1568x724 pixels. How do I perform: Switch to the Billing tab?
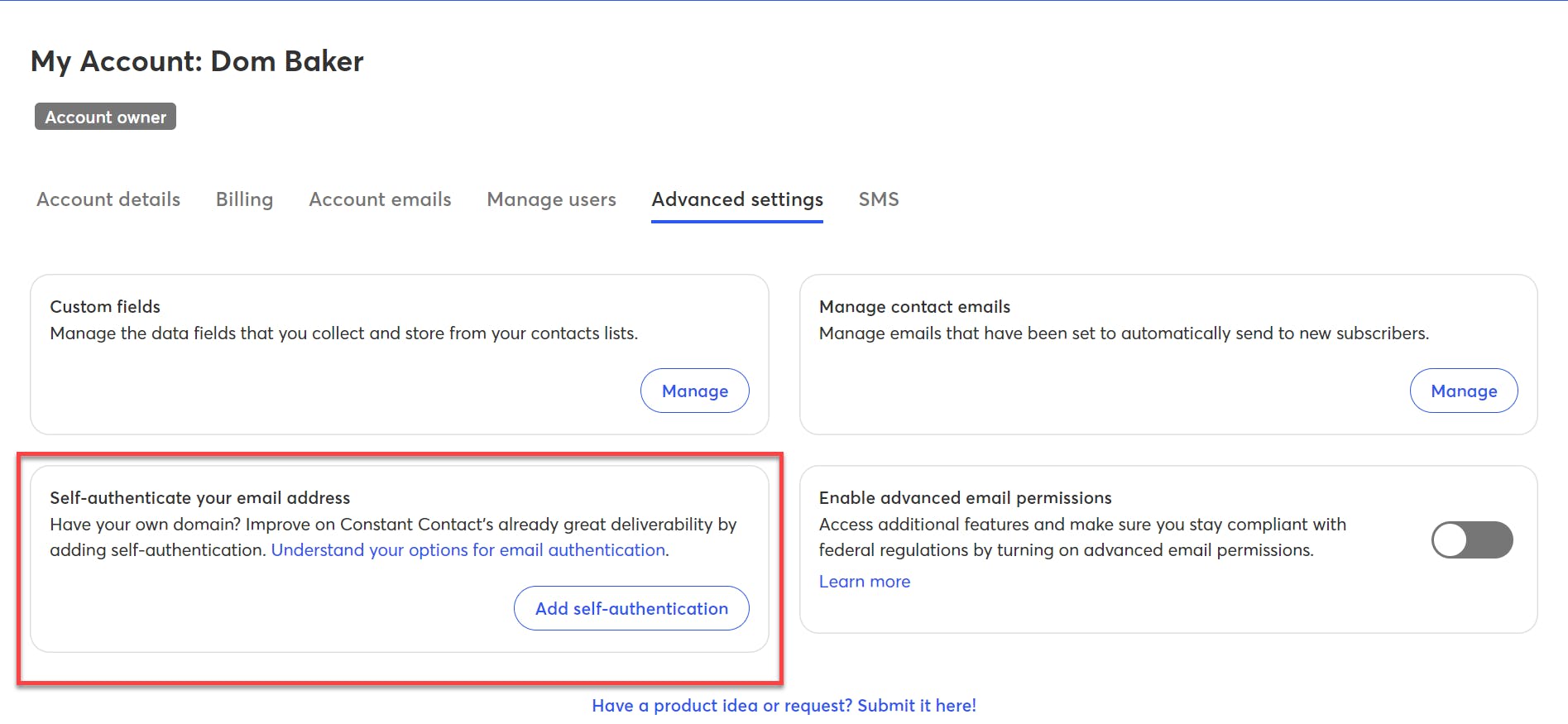coord(244,199)
